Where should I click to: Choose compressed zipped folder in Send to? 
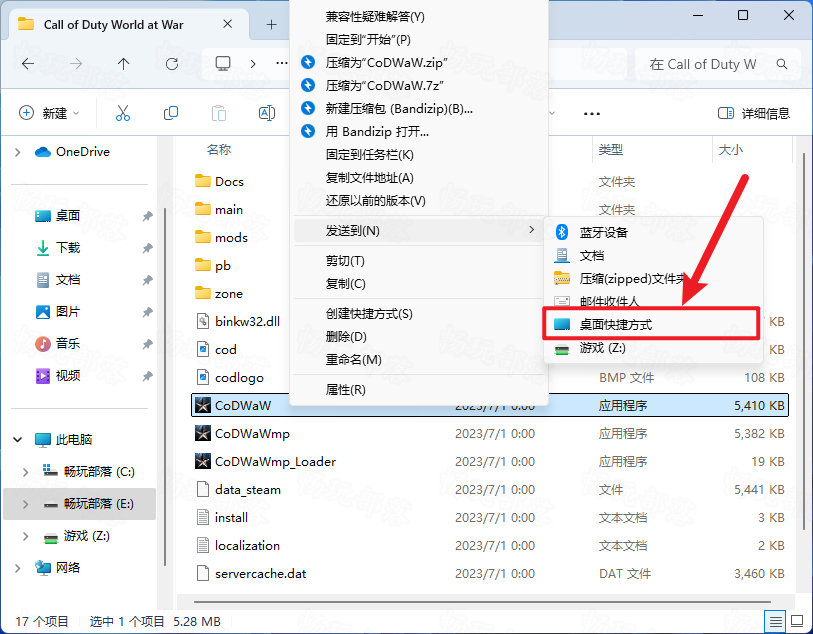[653, 278]
